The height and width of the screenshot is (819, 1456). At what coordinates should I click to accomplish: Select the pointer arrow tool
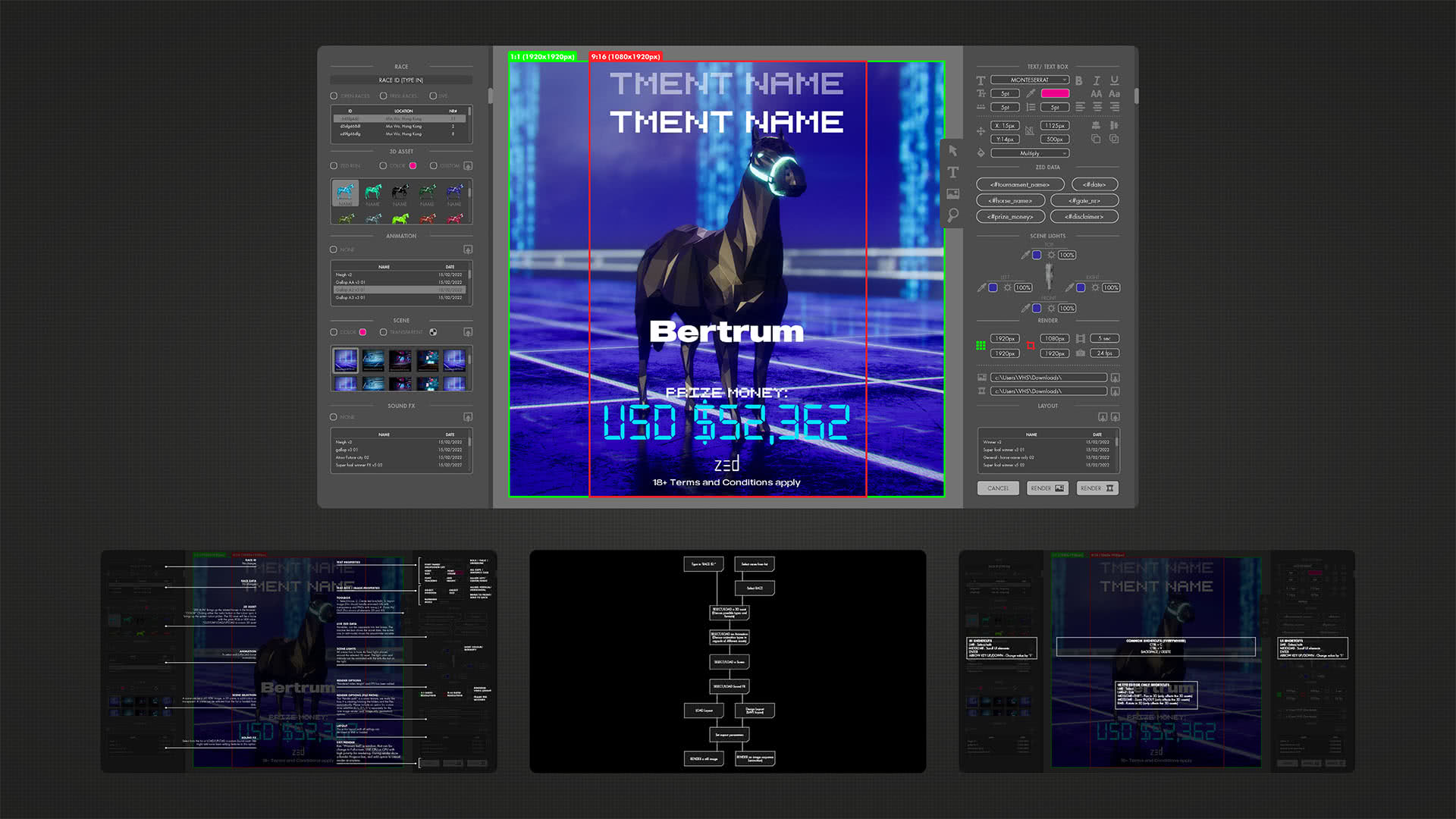pos(953,151)
